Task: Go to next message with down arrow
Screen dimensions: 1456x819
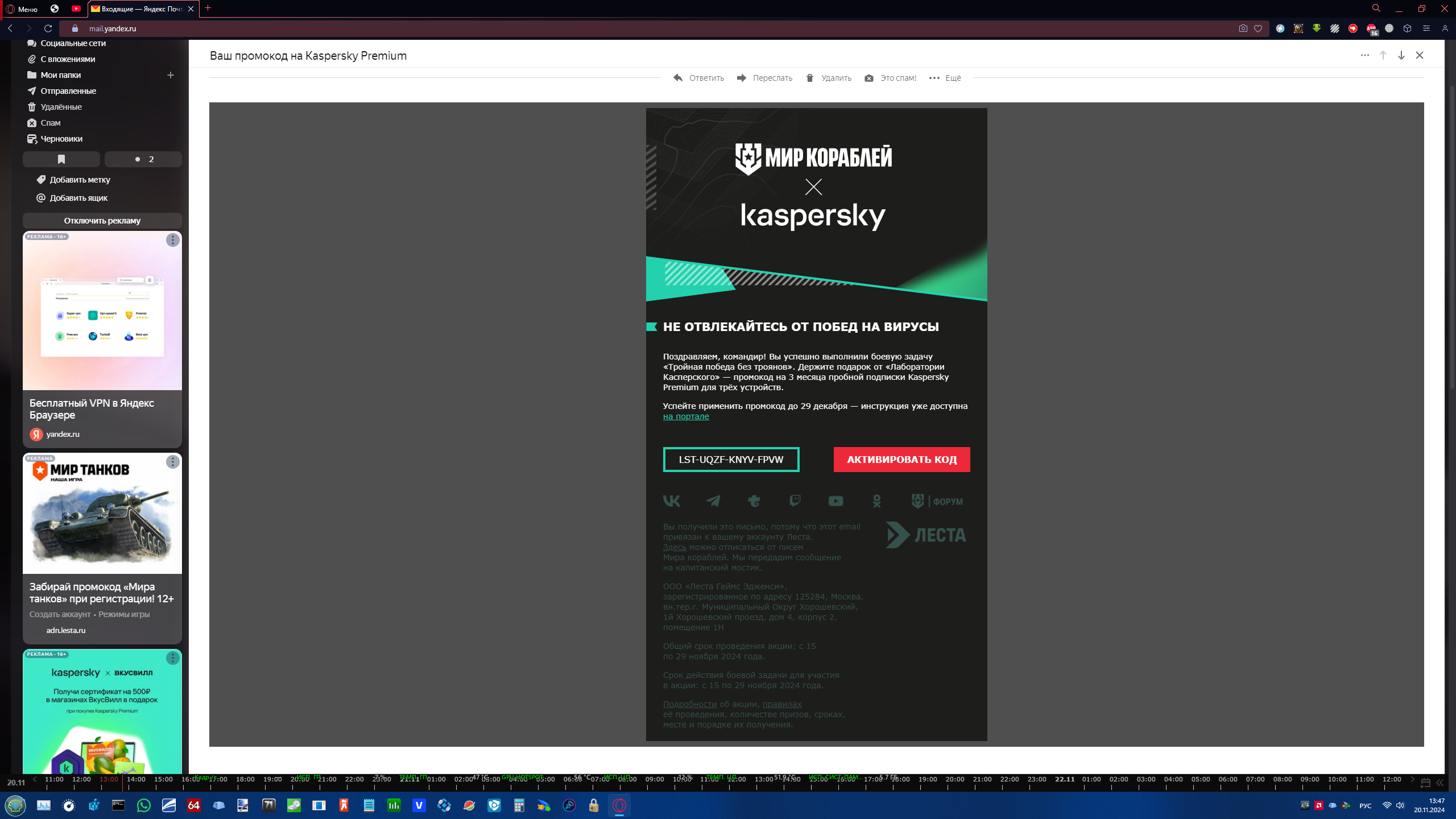Action: 1401,55
